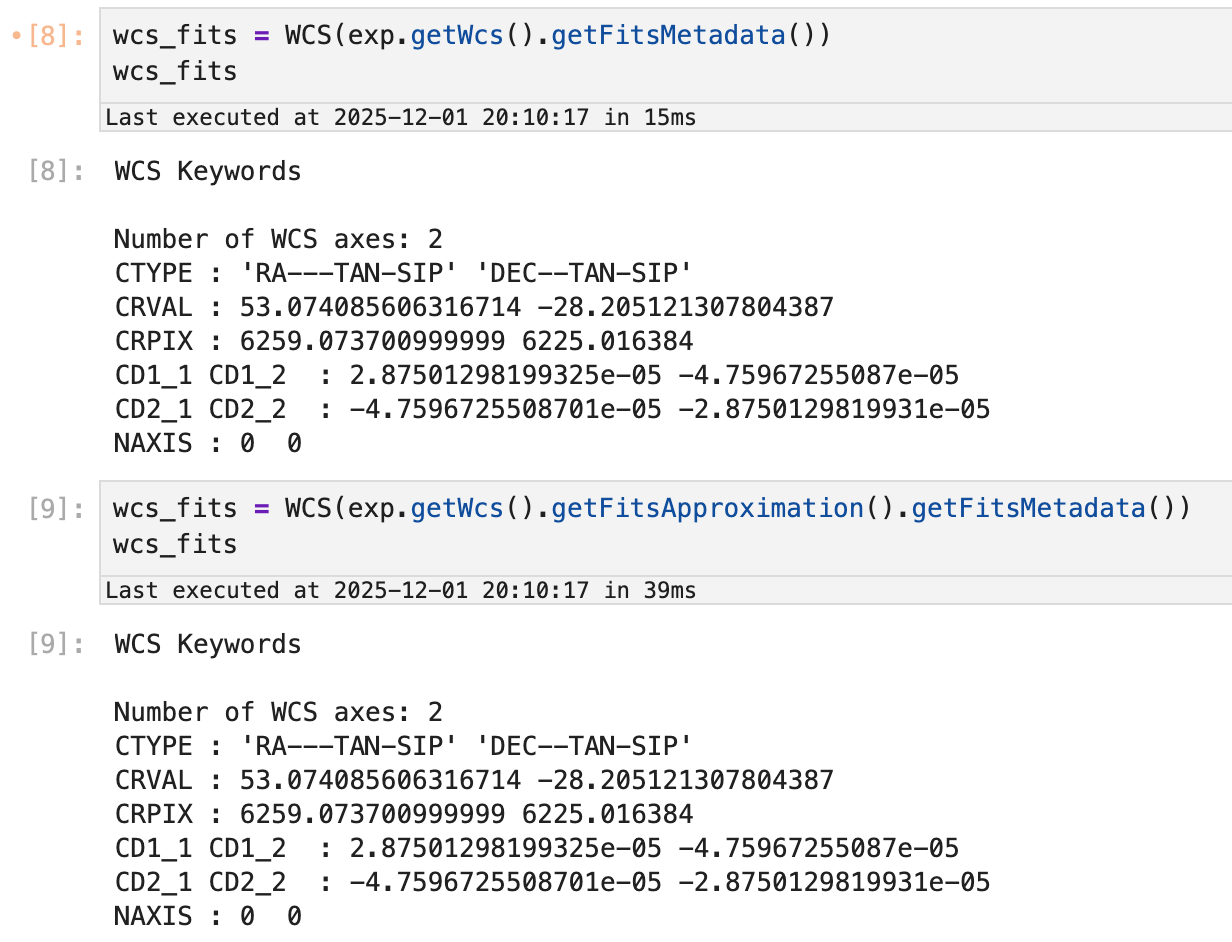
Task: Place cursor on wcs_fits second line, cell 9
Action: [175, 544]
